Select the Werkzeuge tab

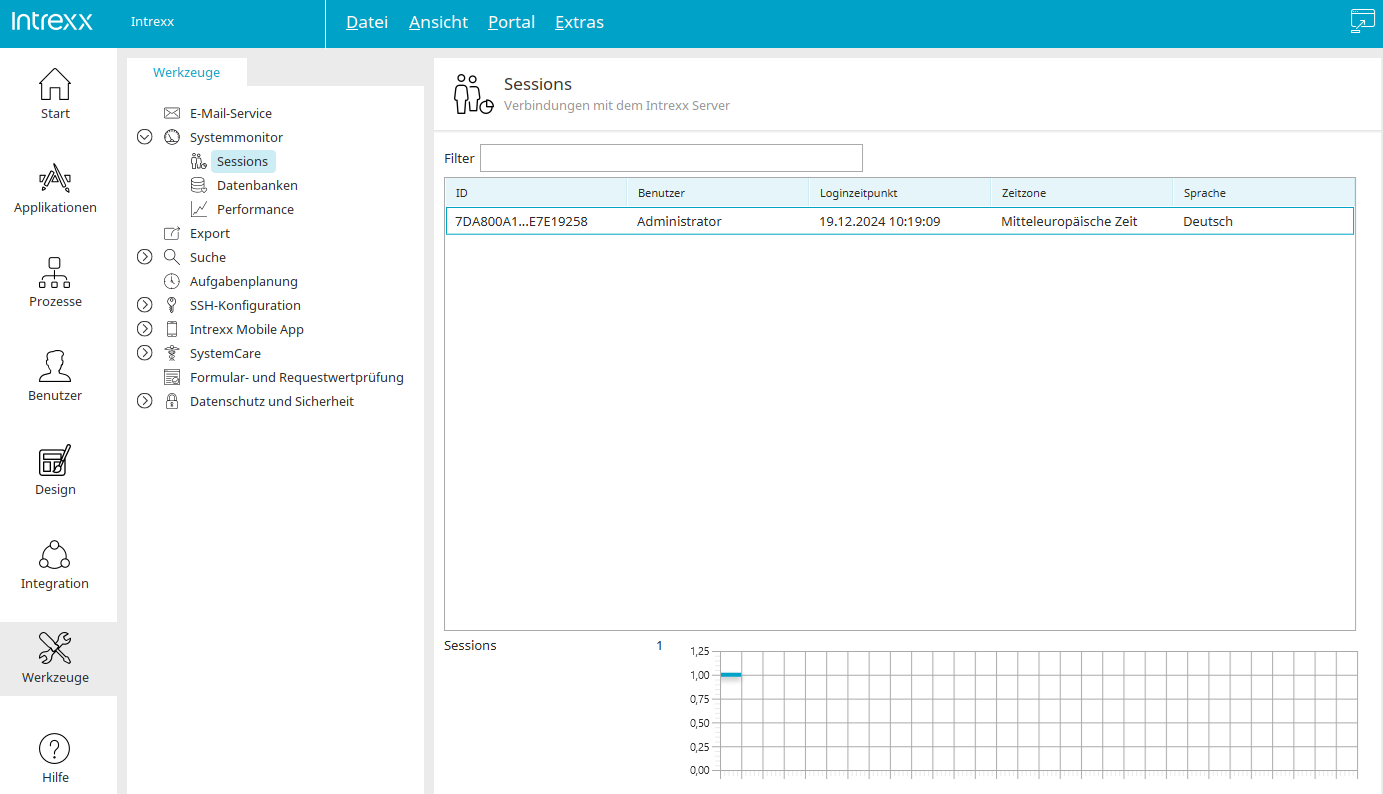[x=186, y=73]
